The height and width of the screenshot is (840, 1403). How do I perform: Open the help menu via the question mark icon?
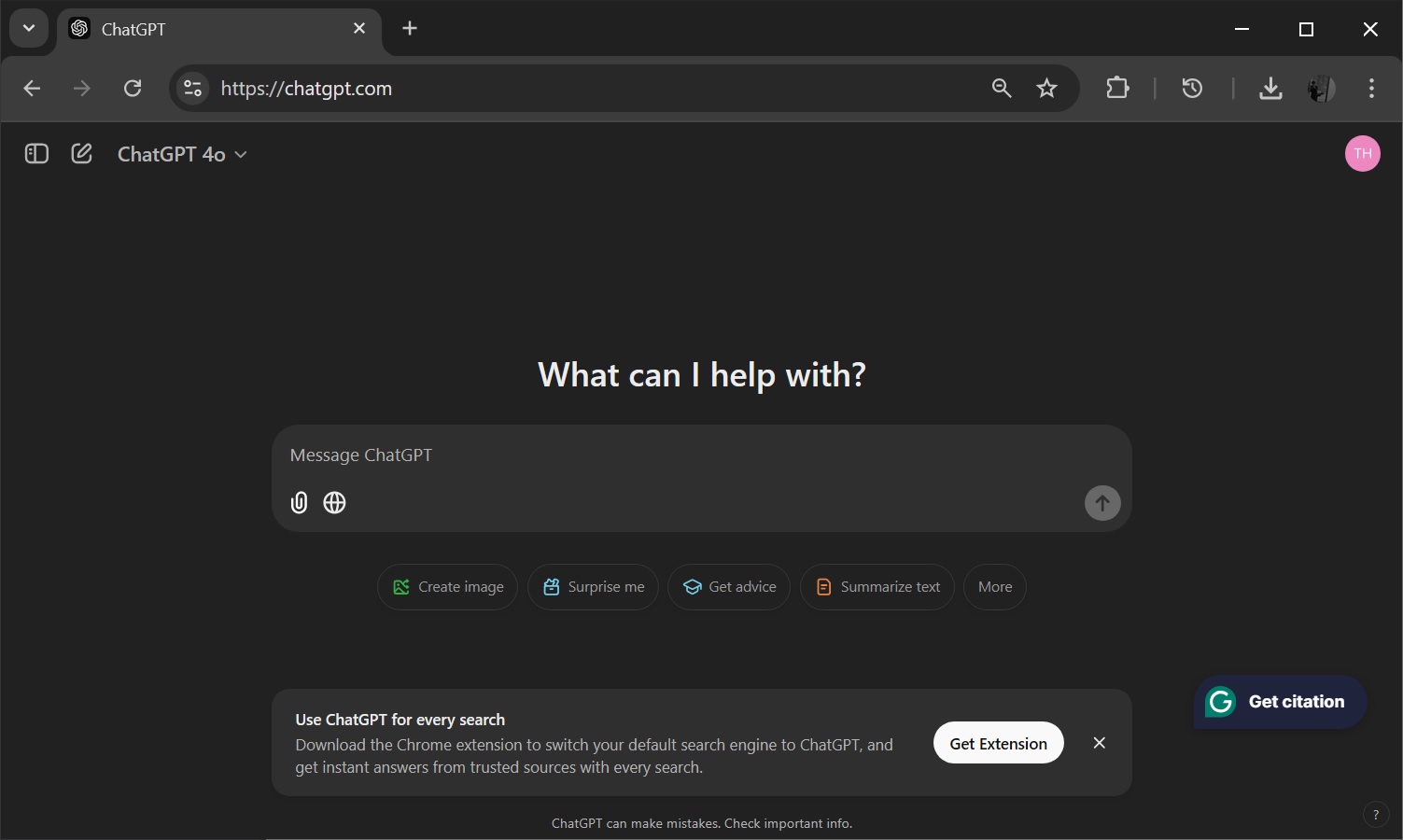point(1374,814)
